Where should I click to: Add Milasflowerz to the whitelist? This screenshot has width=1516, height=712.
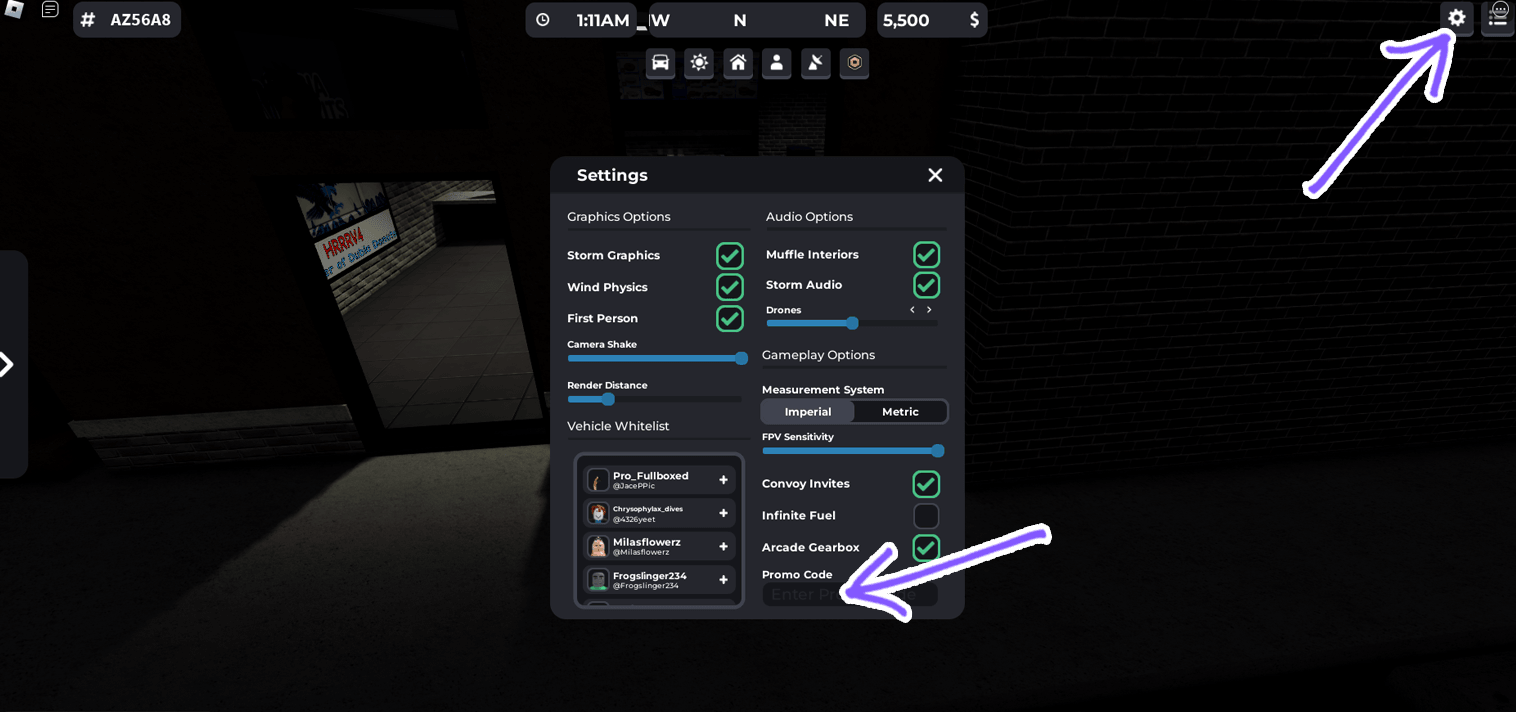723,547
